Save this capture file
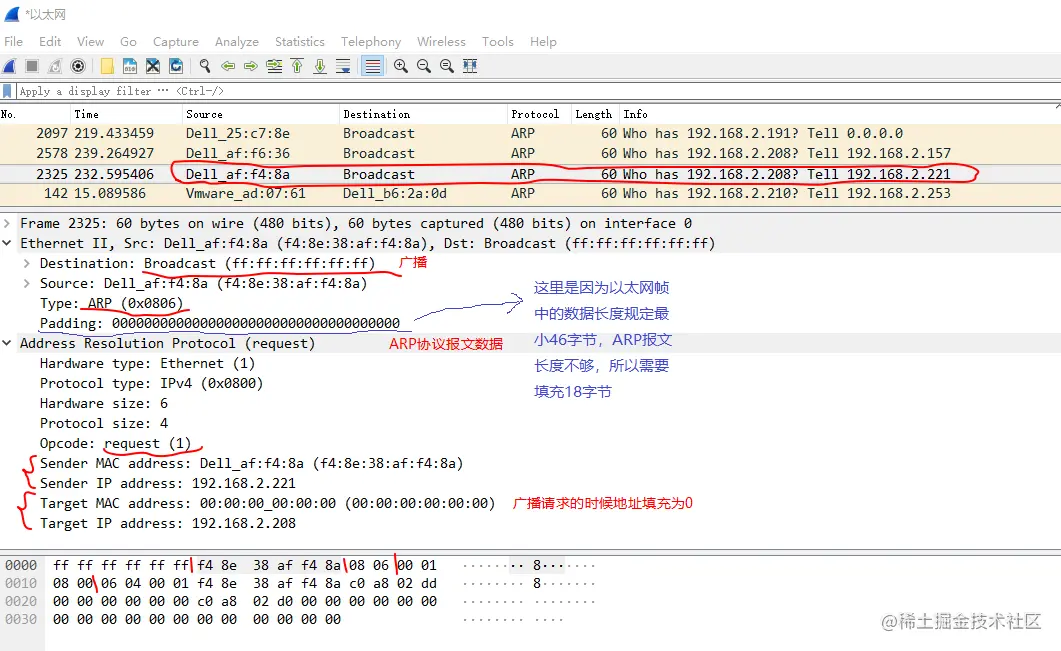Image resolution: width=1061 pixels, height=651 pixels. point(130,66)
